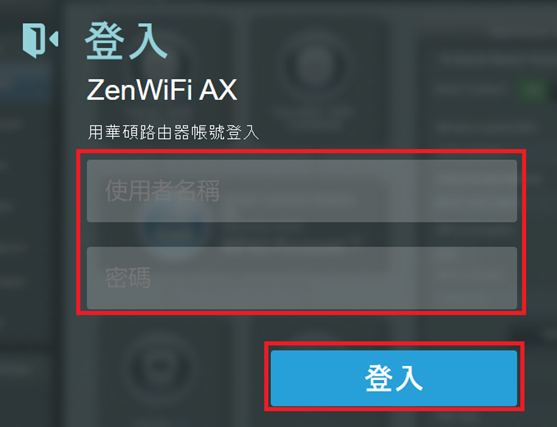Image resolution: width=557 pixels, height=427 pixels.
Task: Click the blurred blue circle behind the fields
Action: tap(176, 229)
